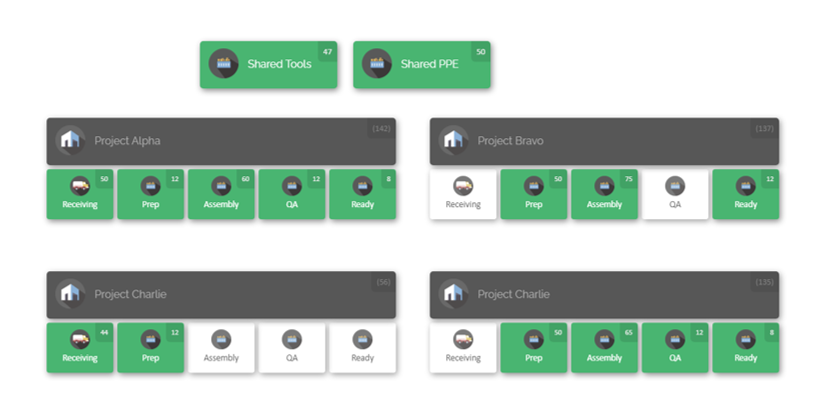This screenshot has width=827, height=413.
Task: Click the 12 badge on Project Bravo's Ready
Action: [x=770, y=179]
